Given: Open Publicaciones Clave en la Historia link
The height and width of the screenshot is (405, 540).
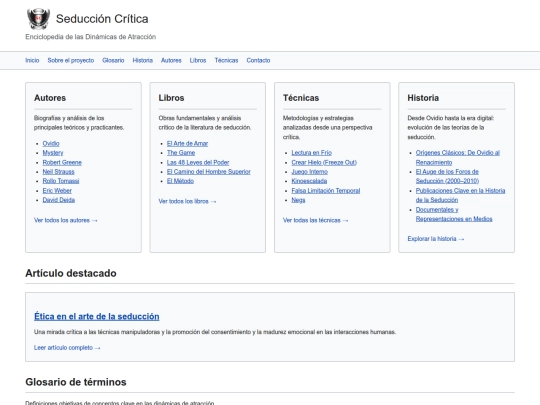Looking at the screenshot, I should pyautogui.click(x=460, y=195).
